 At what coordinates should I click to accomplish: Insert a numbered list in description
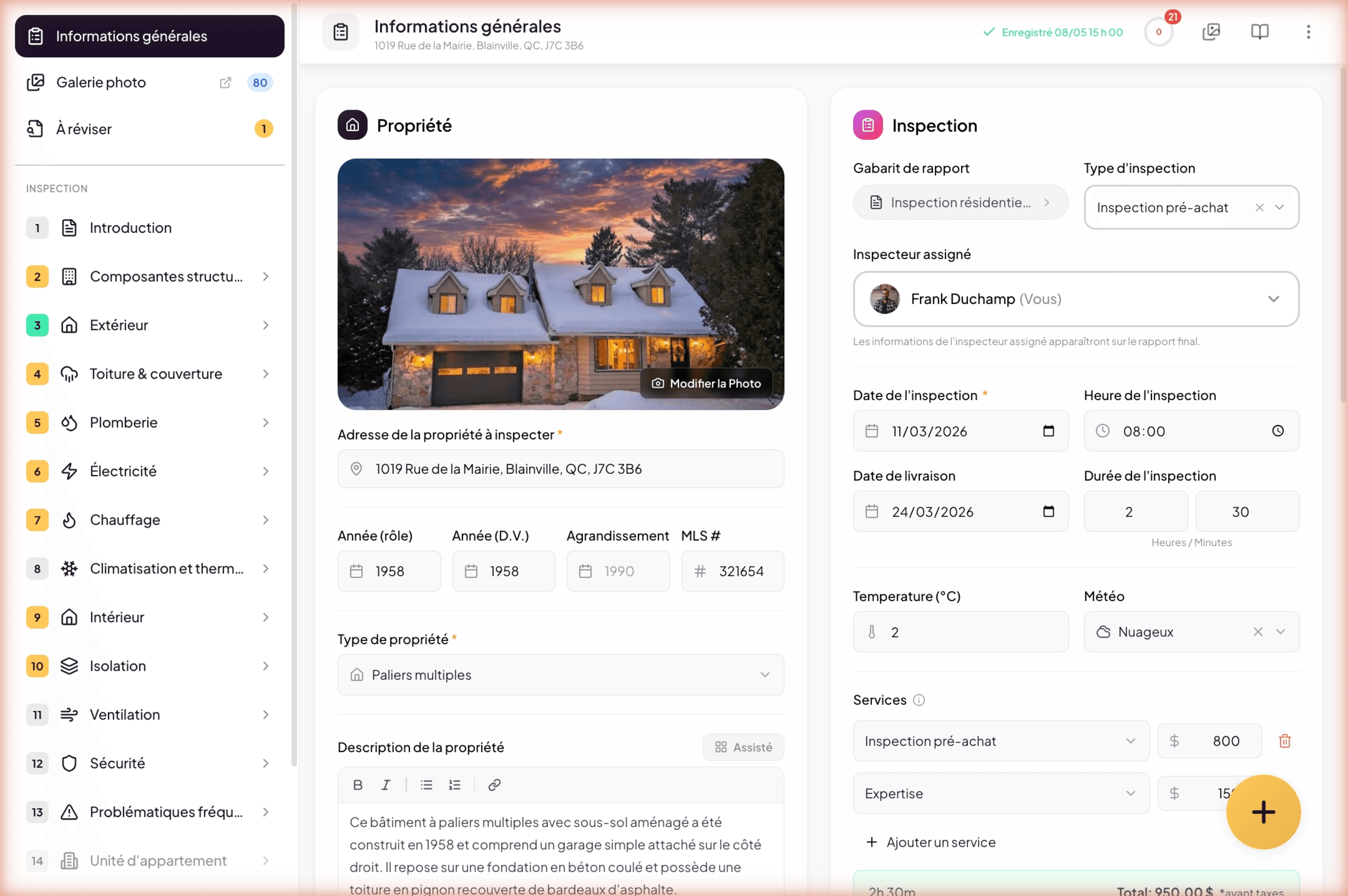454,785
